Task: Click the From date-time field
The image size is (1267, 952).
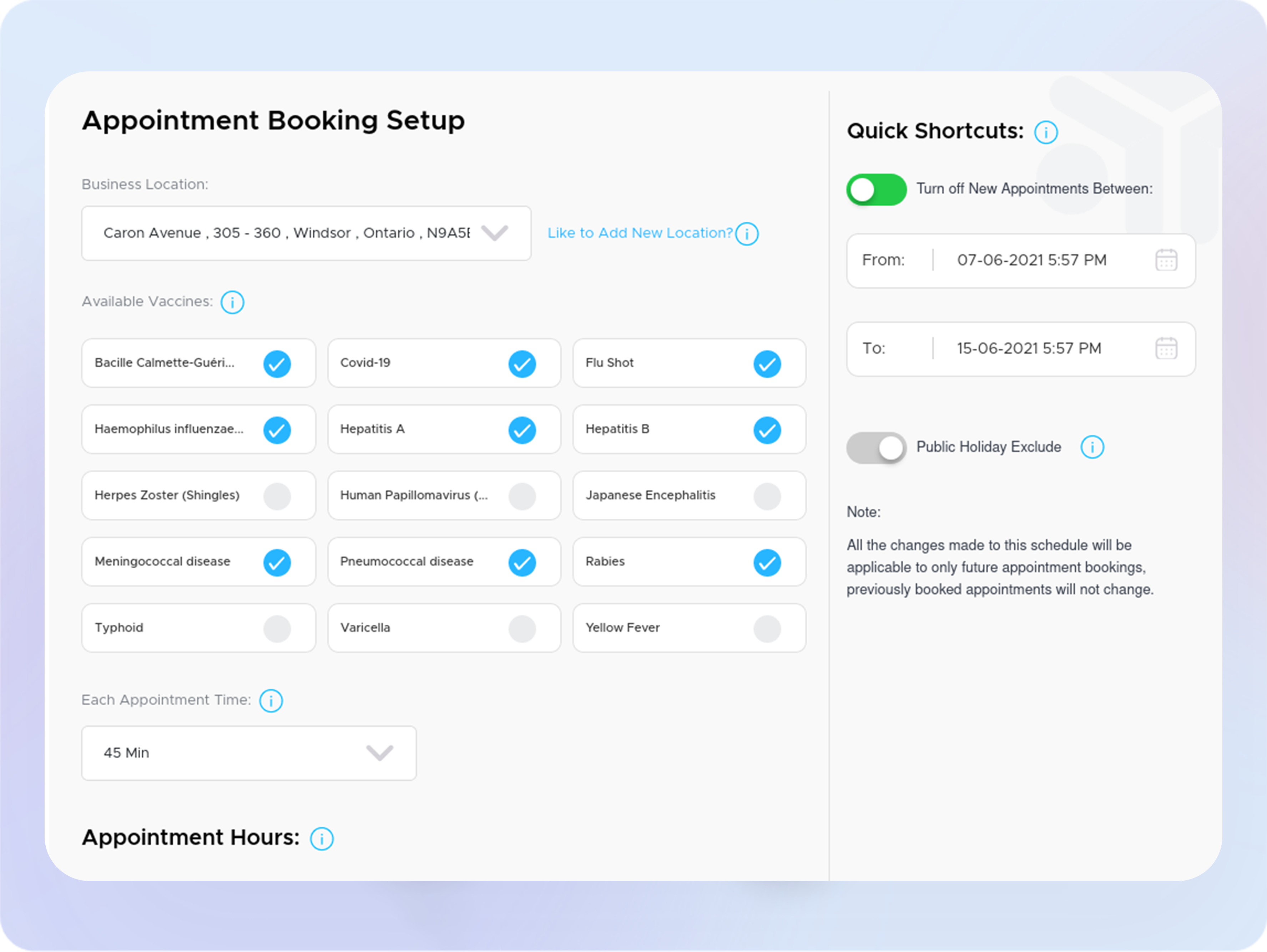Action: (1031, 260)
